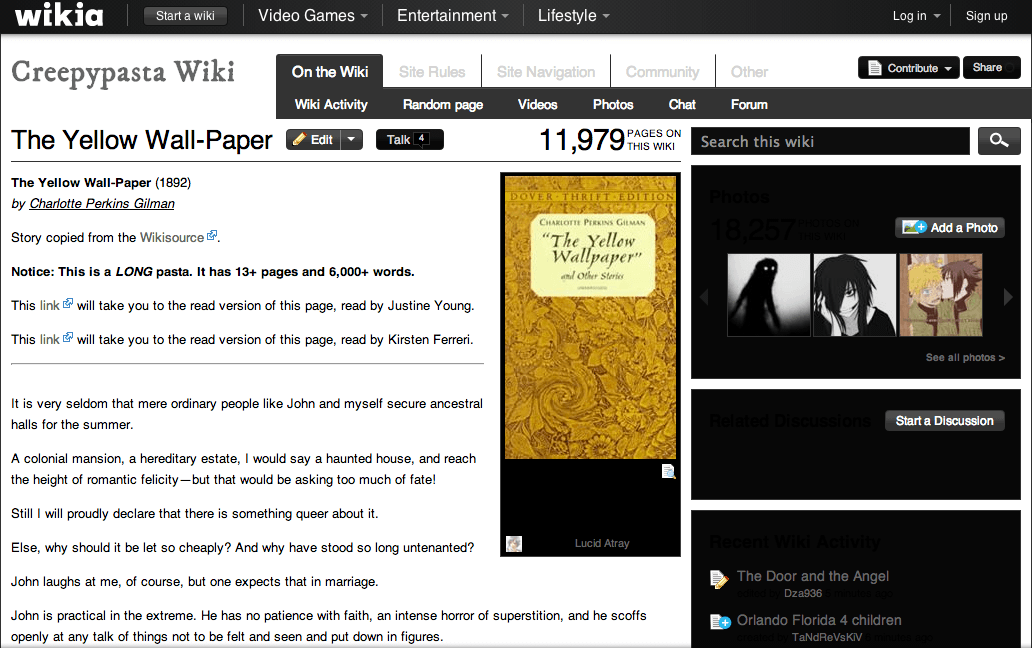1032x648 pixels.
Task: Click the Talk comment count bubble
Action: point(421,138)
